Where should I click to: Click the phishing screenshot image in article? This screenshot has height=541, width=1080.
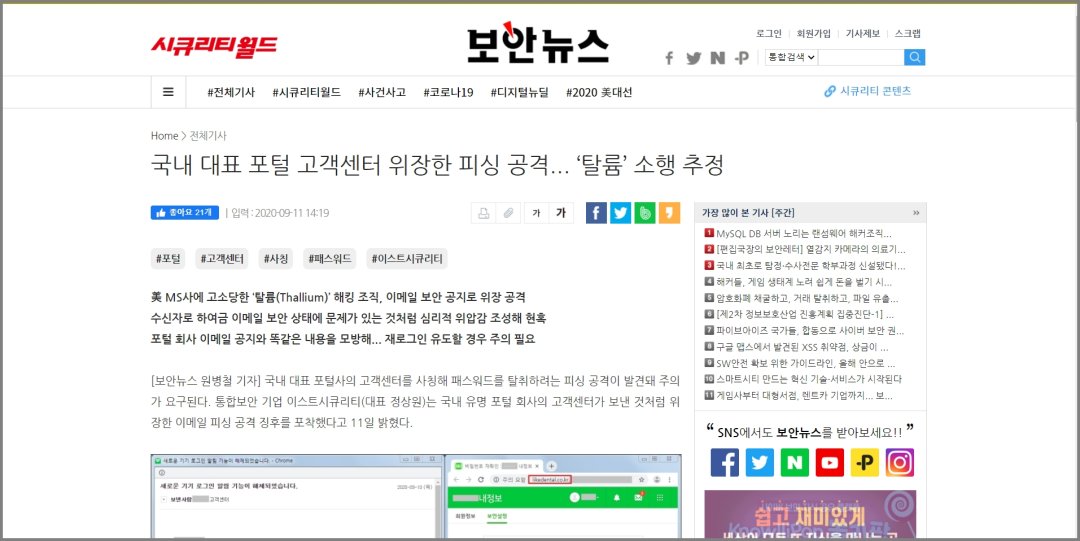[x=416, y=496]
